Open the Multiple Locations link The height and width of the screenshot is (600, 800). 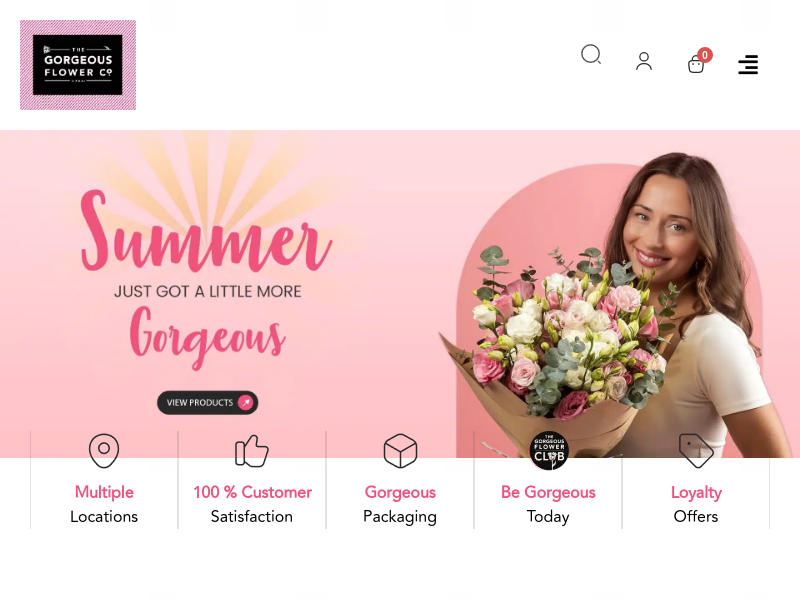(x=104, y=504)
